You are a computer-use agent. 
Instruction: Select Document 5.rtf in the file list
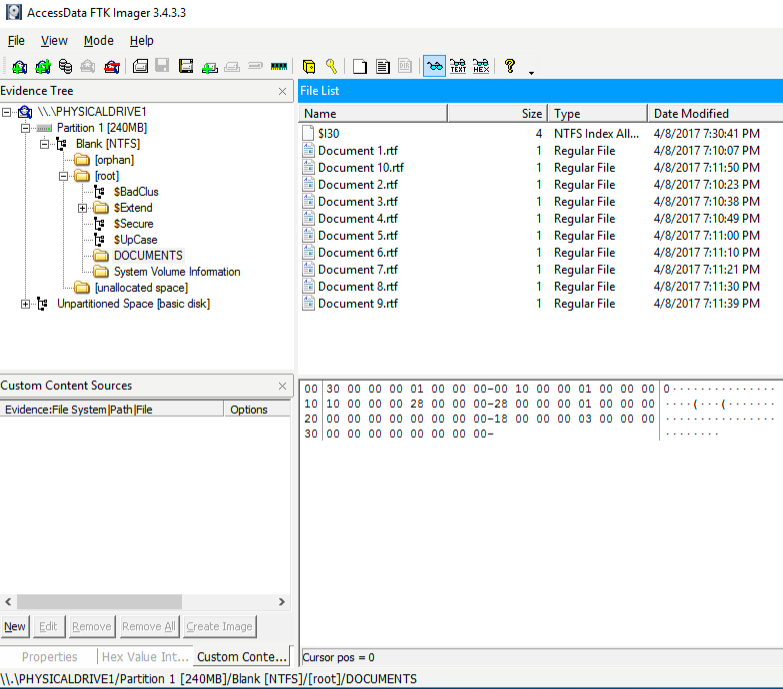[357, 236]
